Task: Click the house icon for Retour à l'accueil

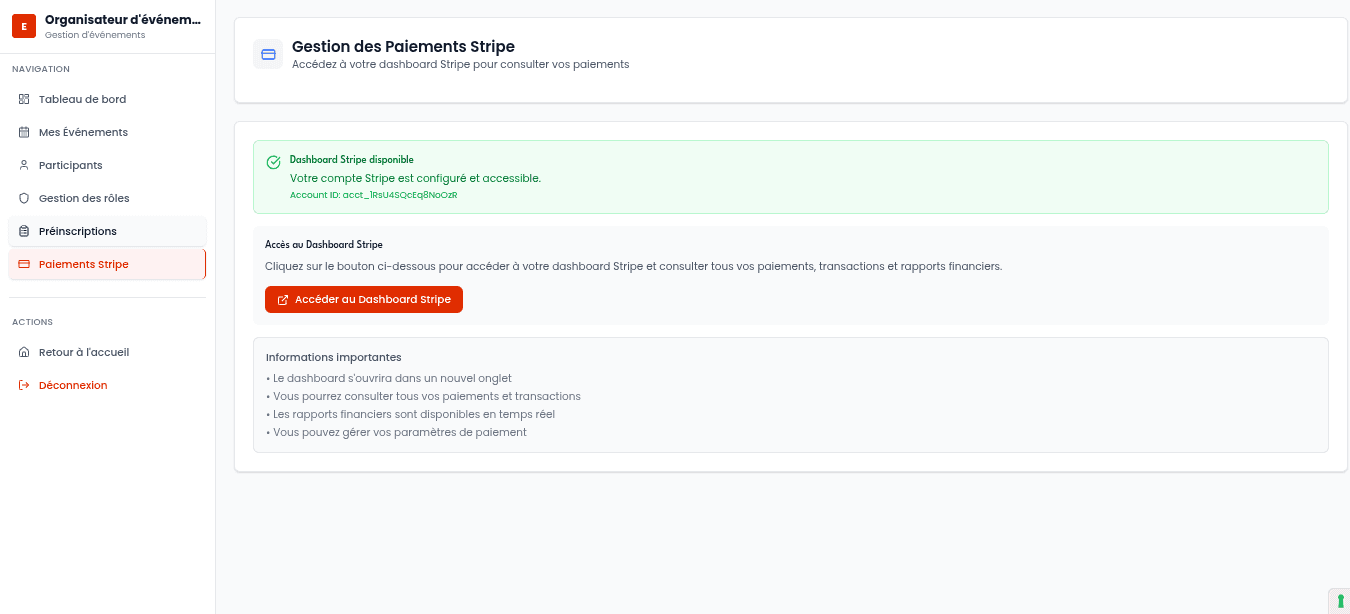Action: [x=24, y=352]
